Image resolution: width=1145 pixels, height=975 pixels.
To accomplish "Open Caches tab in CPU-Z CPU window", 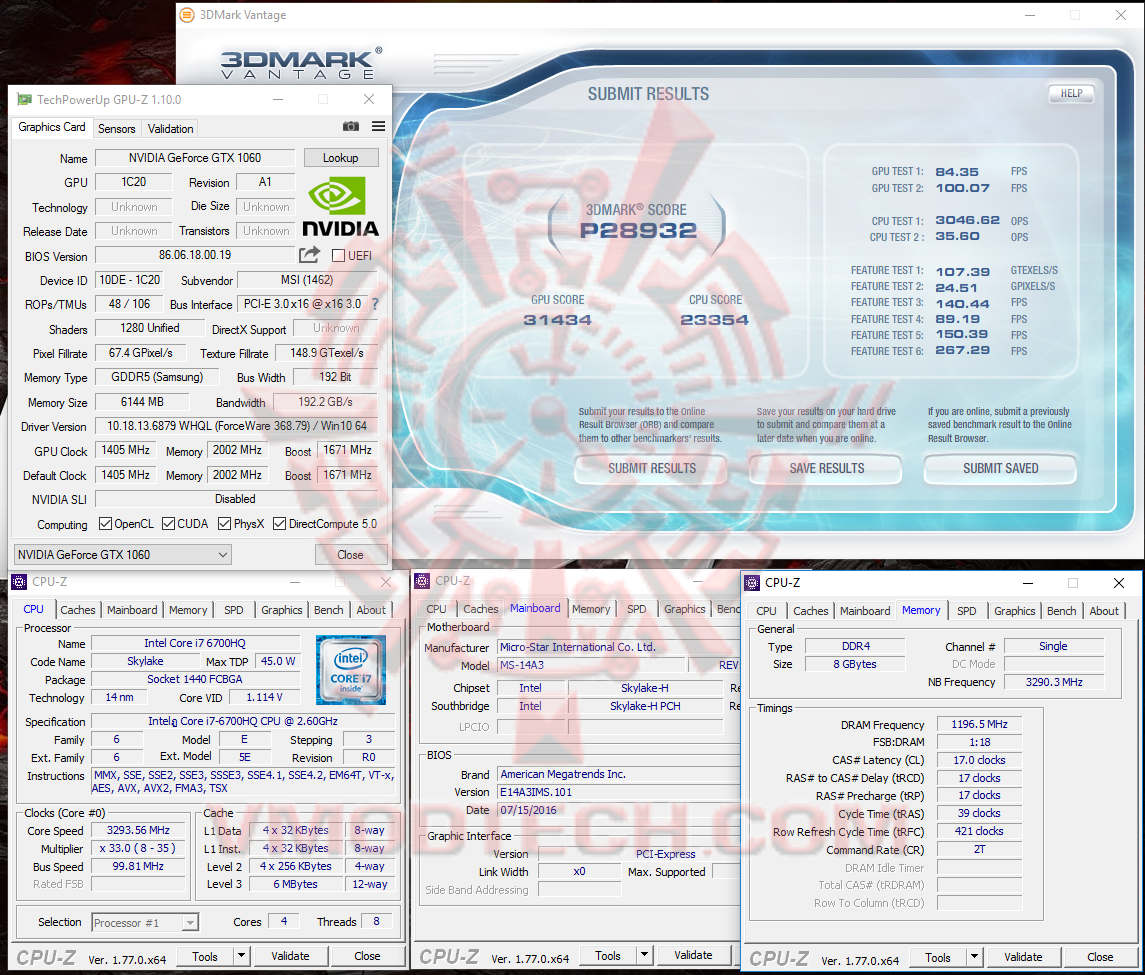I will [x=78, y=610].
